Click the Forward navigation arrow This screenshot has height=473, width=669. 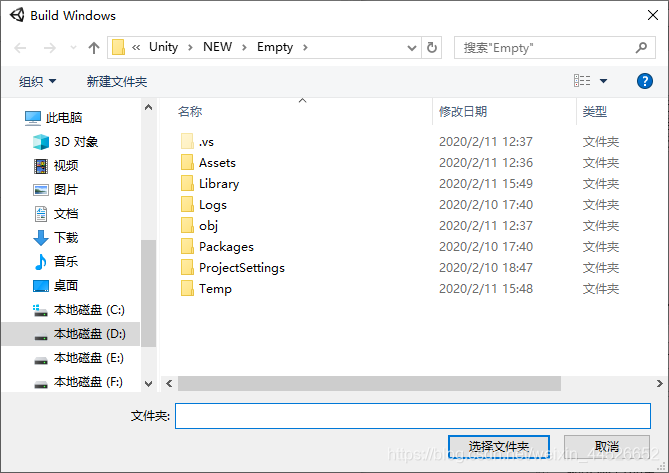(x=50, y=48)
